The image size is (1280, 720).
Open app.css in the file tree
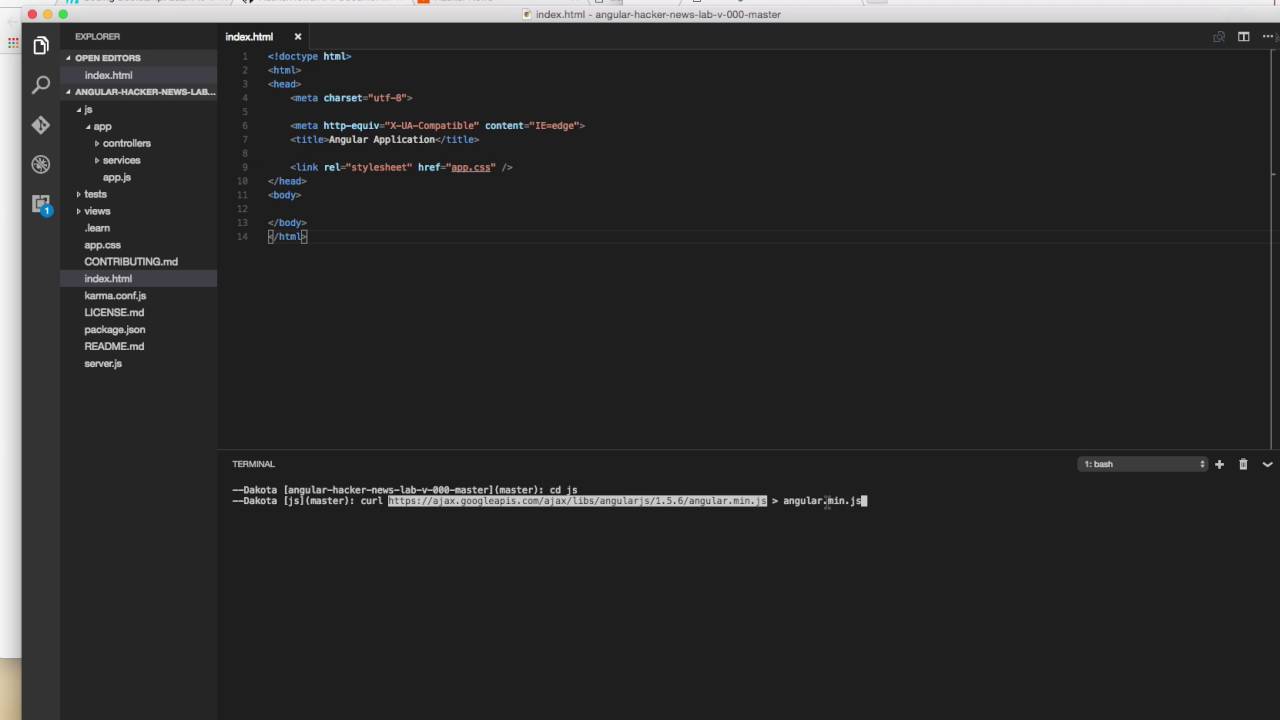tap(102, 245)
